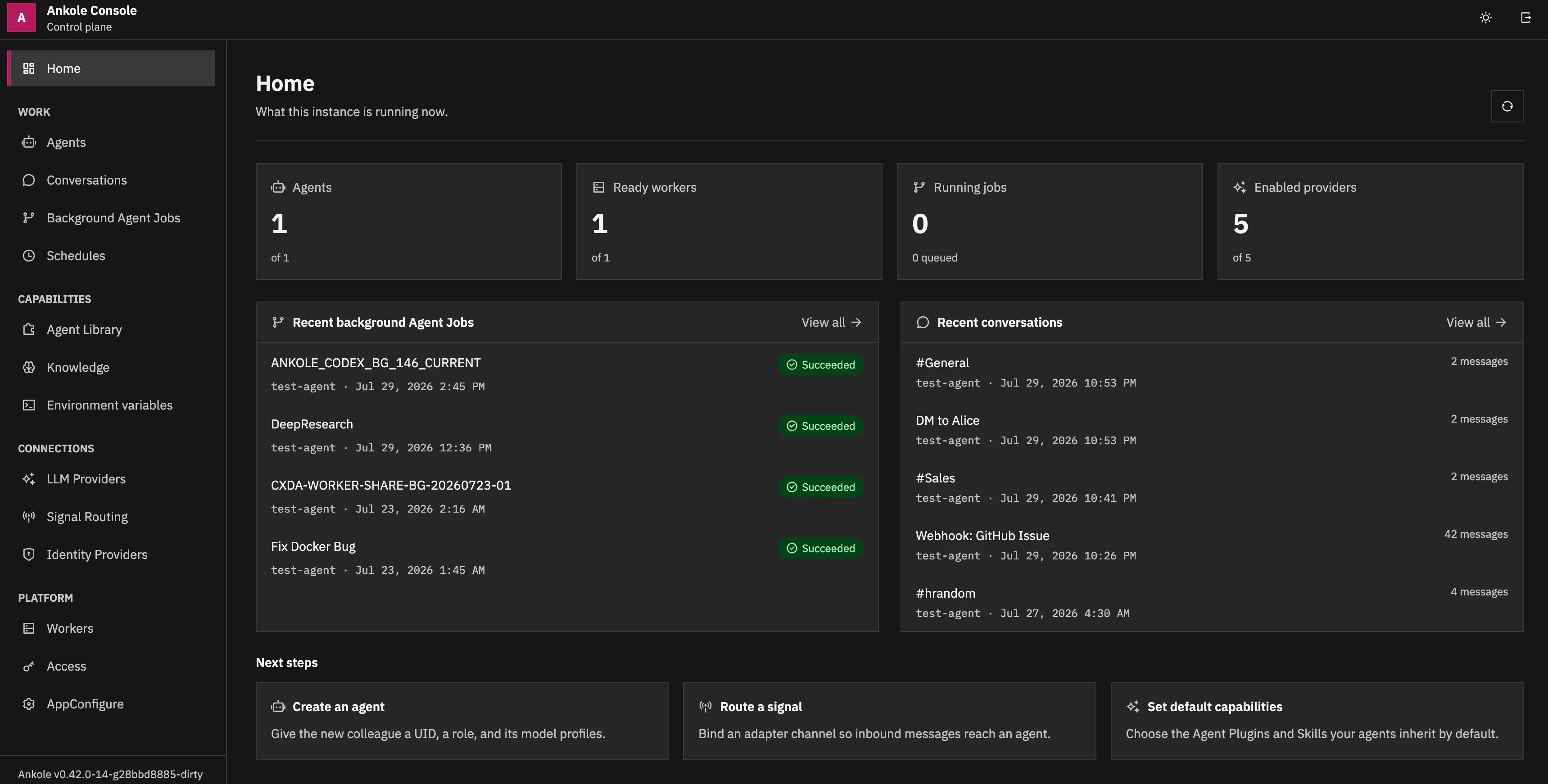Image resolution: width=1548 pixels, height=784 pixels.
Task: Open Schedules section
Action: click(x=111, y=256)
